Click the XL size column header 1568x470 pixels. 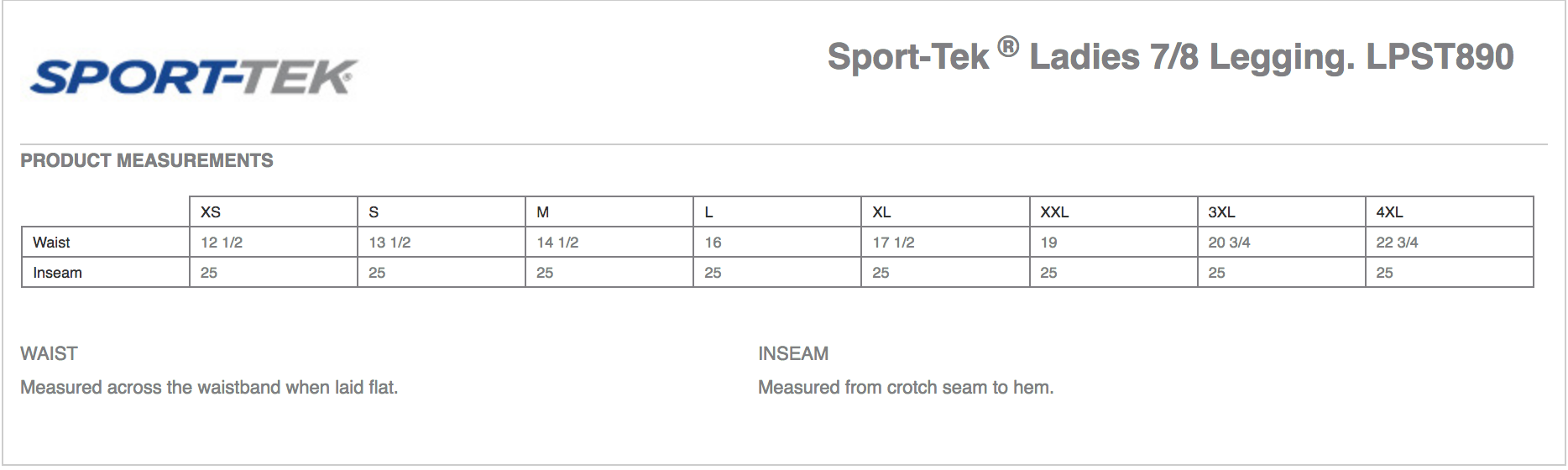point(881,212)
